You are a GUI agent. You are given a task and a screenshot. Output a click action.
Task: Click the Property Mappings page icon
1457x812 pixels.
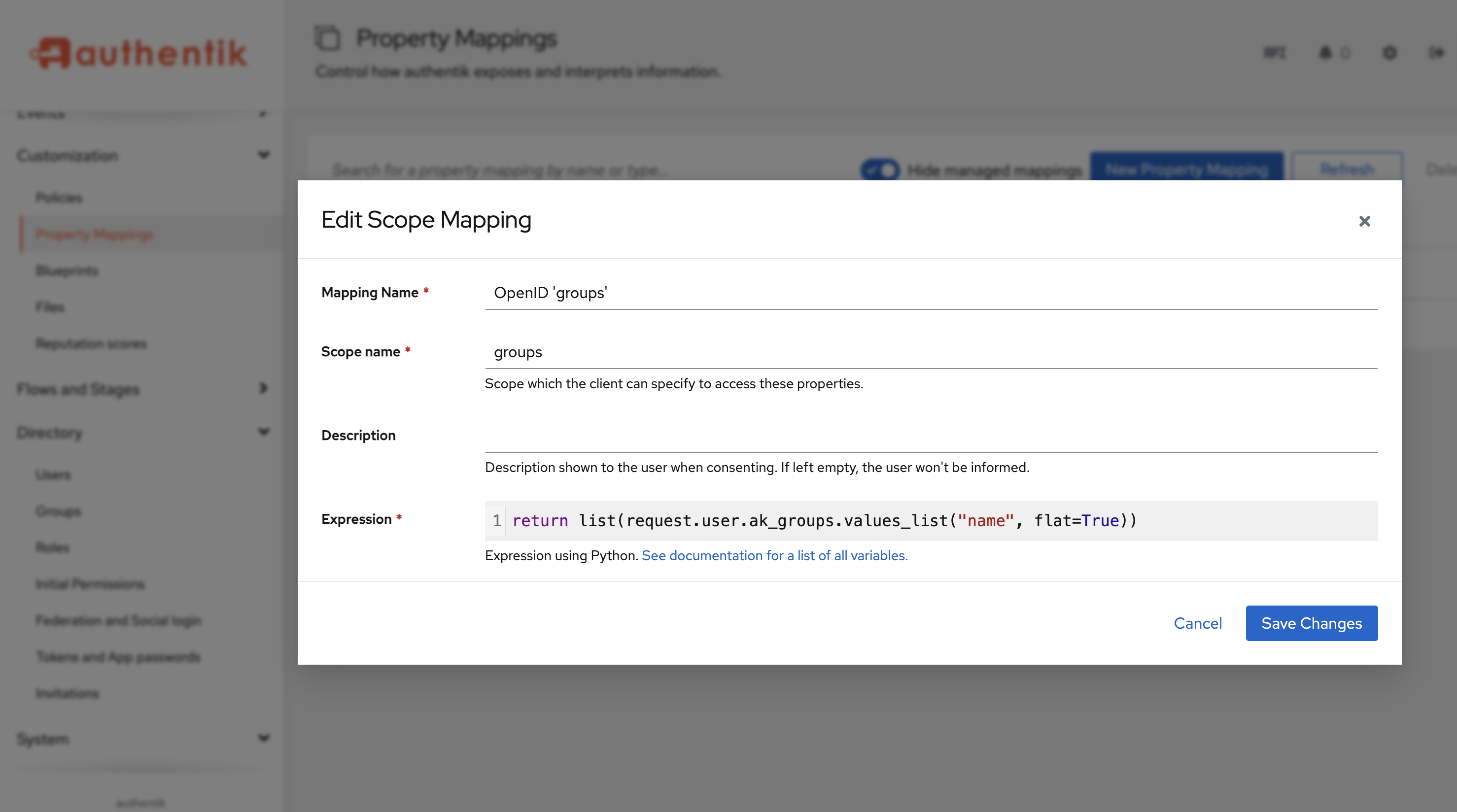pos(327,38)
